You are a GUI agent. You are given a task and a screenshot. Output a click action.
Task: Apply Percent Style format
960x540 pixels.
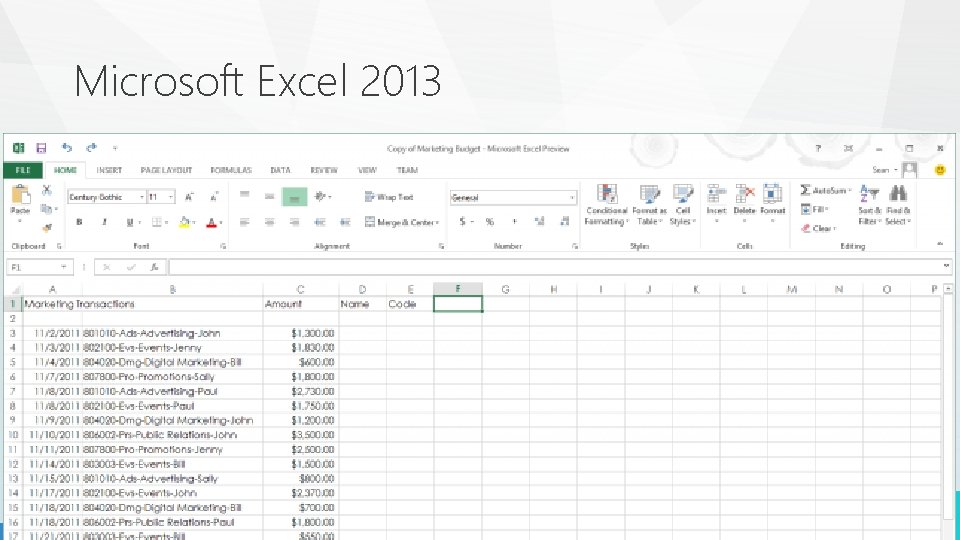click(x=489, y=222)
